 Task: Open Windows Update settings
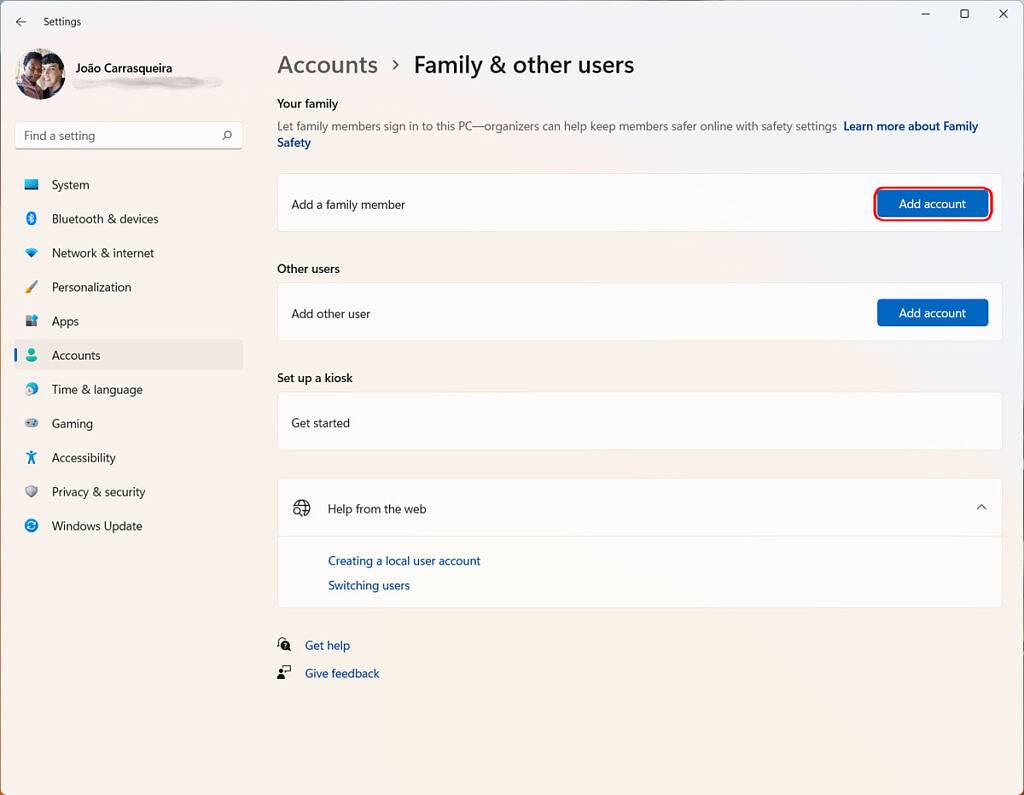33,525
